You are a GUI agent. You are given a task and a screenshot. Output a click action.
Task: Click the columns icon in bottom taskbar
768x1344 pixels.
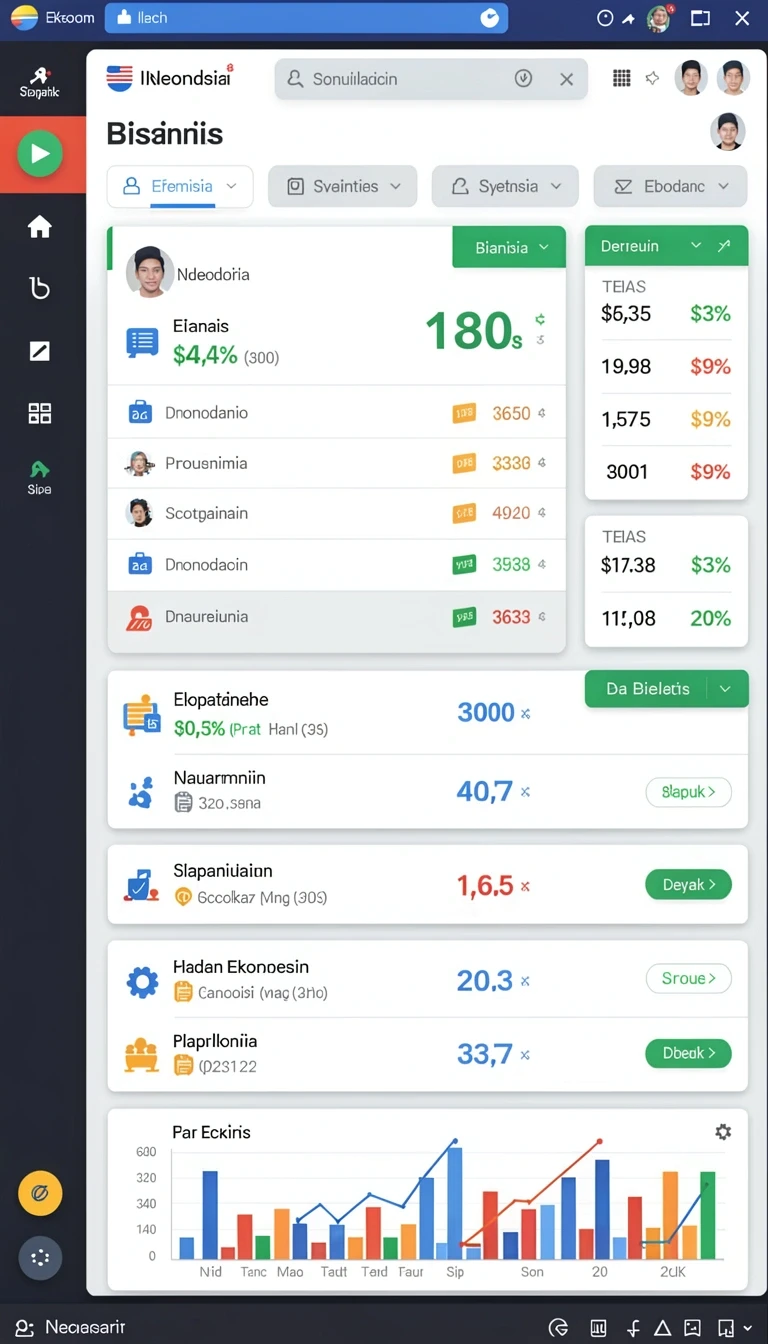coord(598,1328)
